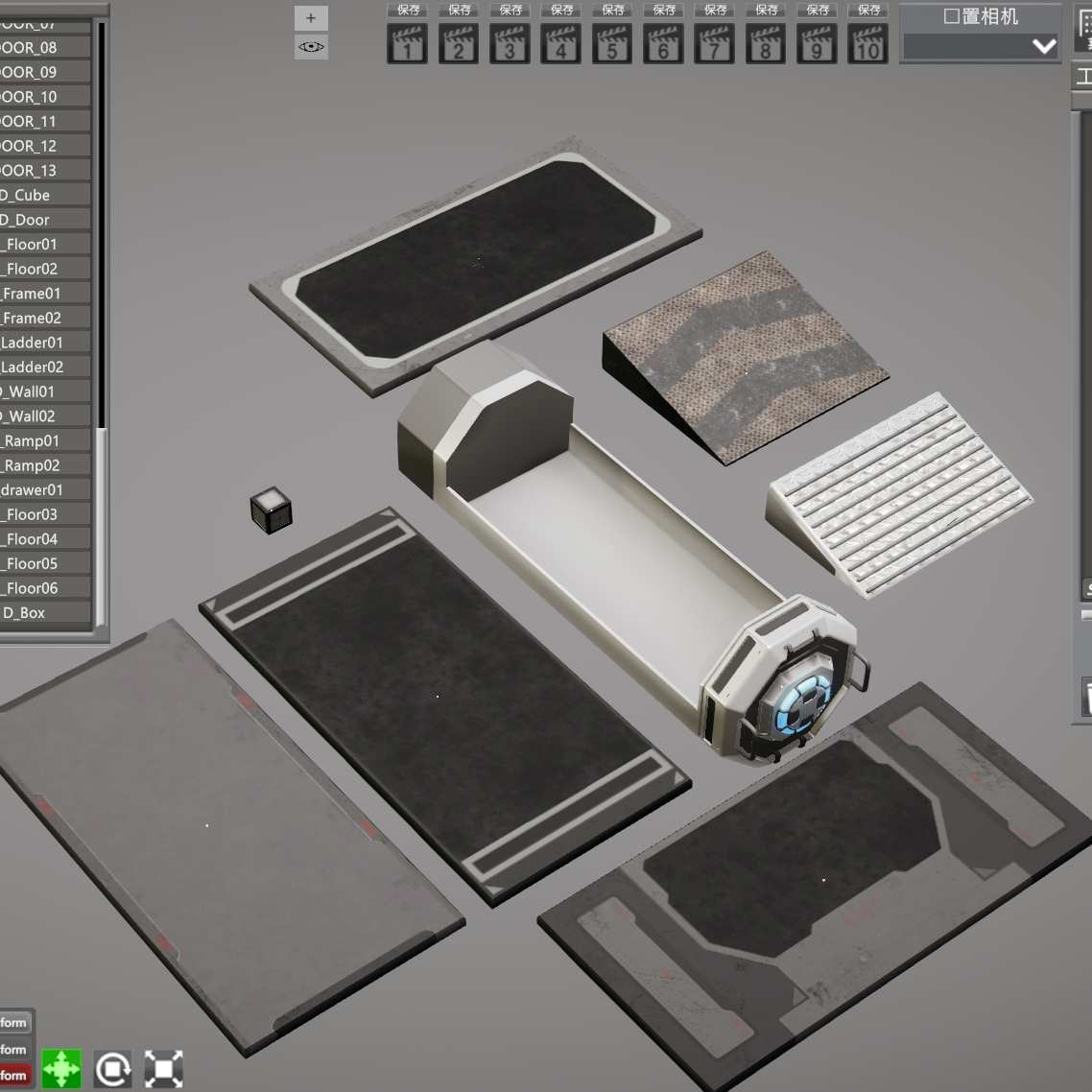The height and width of the screenshot is (1092, 1092).
Task: Click 保存 above clapperboard 1
Action: point(408,10)
